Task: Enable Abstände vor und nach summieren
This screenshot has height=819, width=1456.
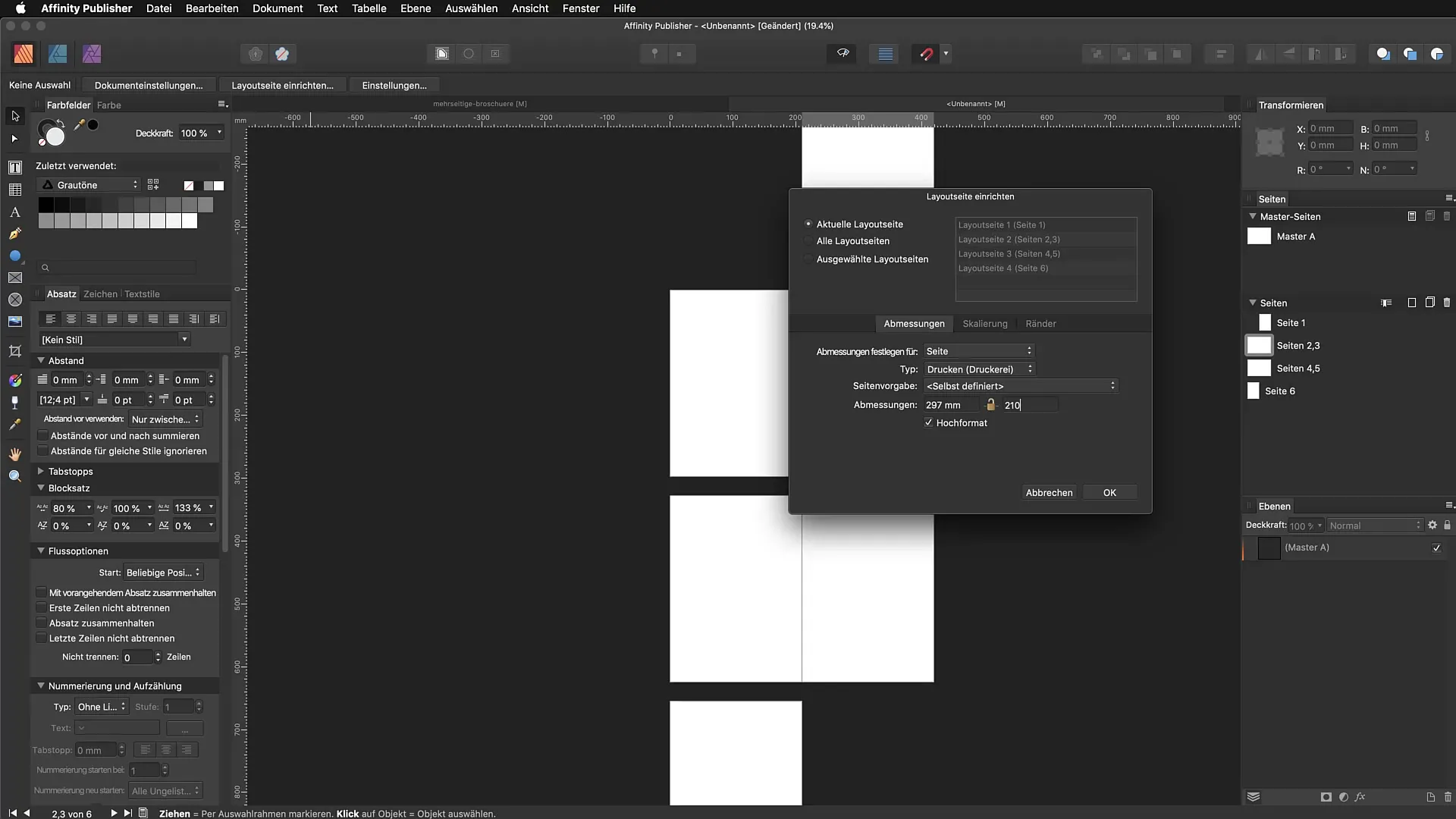Action: pyautogui.click(x=42, y=435)
